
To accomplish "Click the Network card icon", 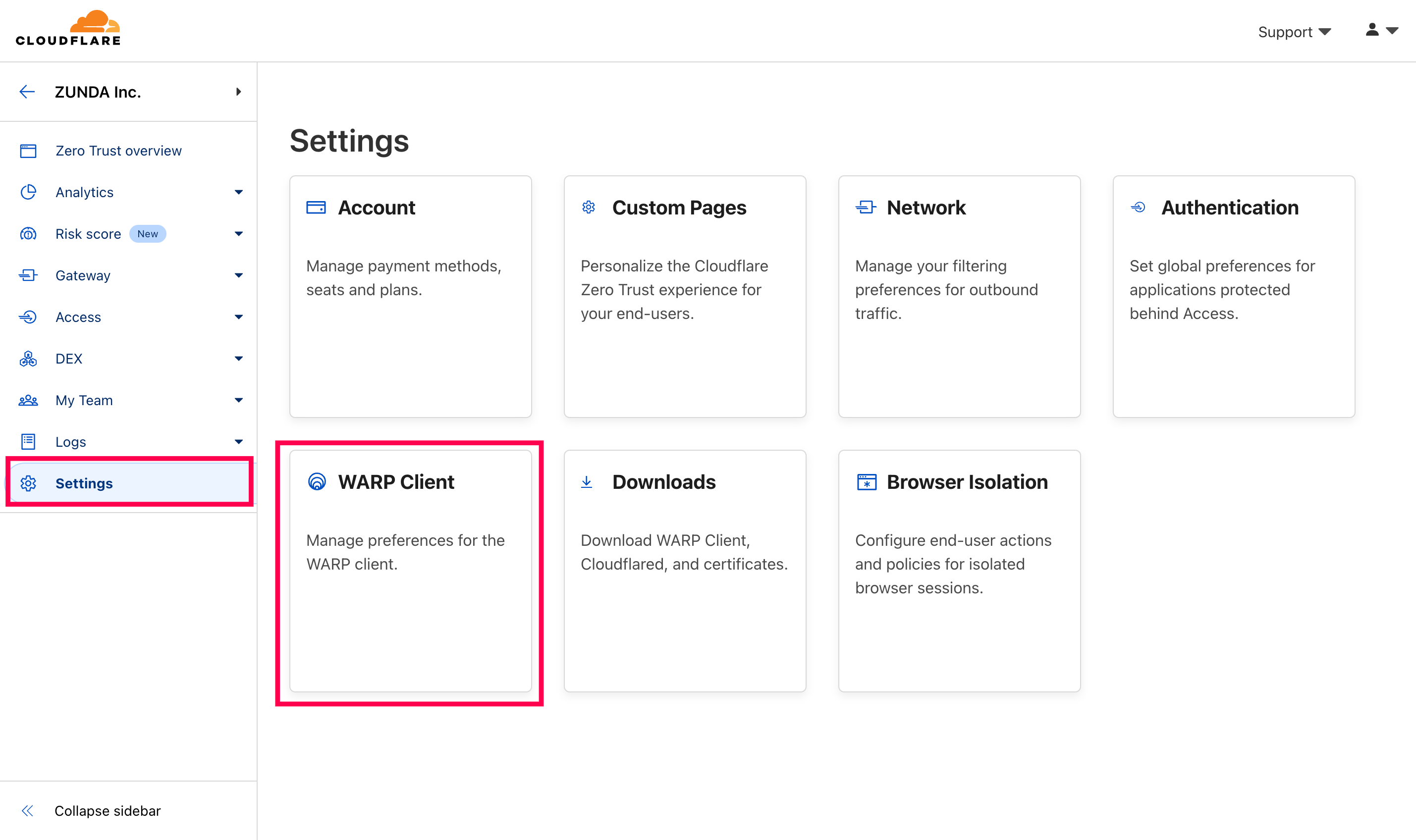I will [x=866, y=208].
